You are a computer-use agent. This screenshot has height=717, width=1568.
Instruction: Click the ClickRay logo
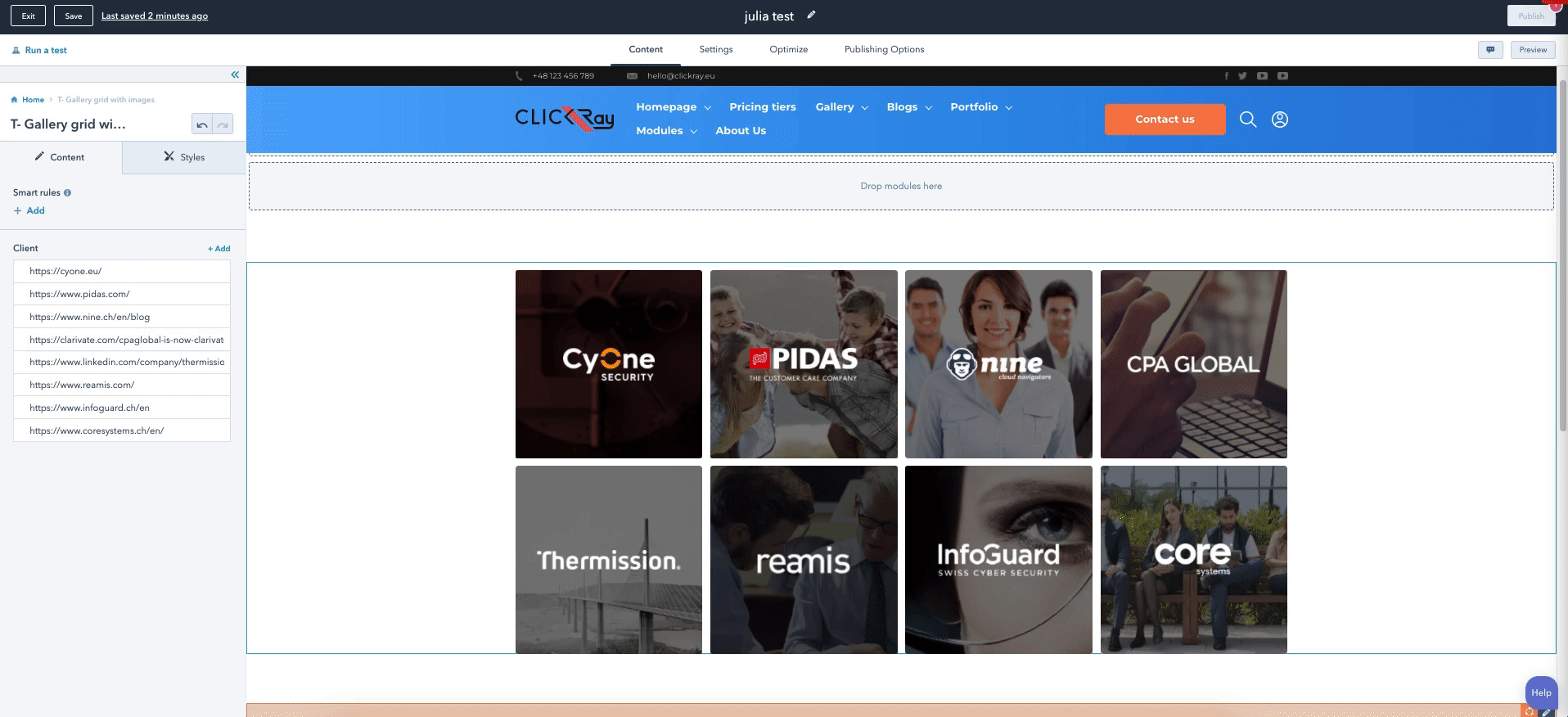coord(565,119)
